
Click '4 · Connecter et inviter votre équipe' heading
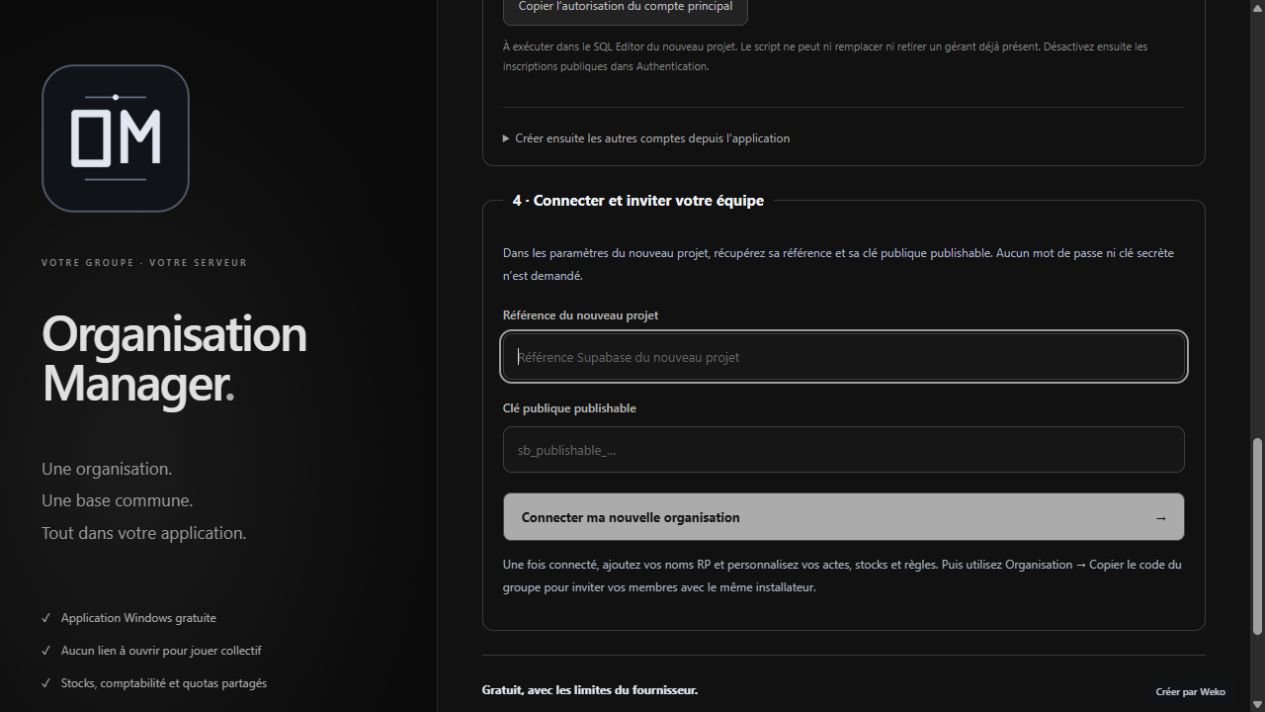[x=638, y=201]
